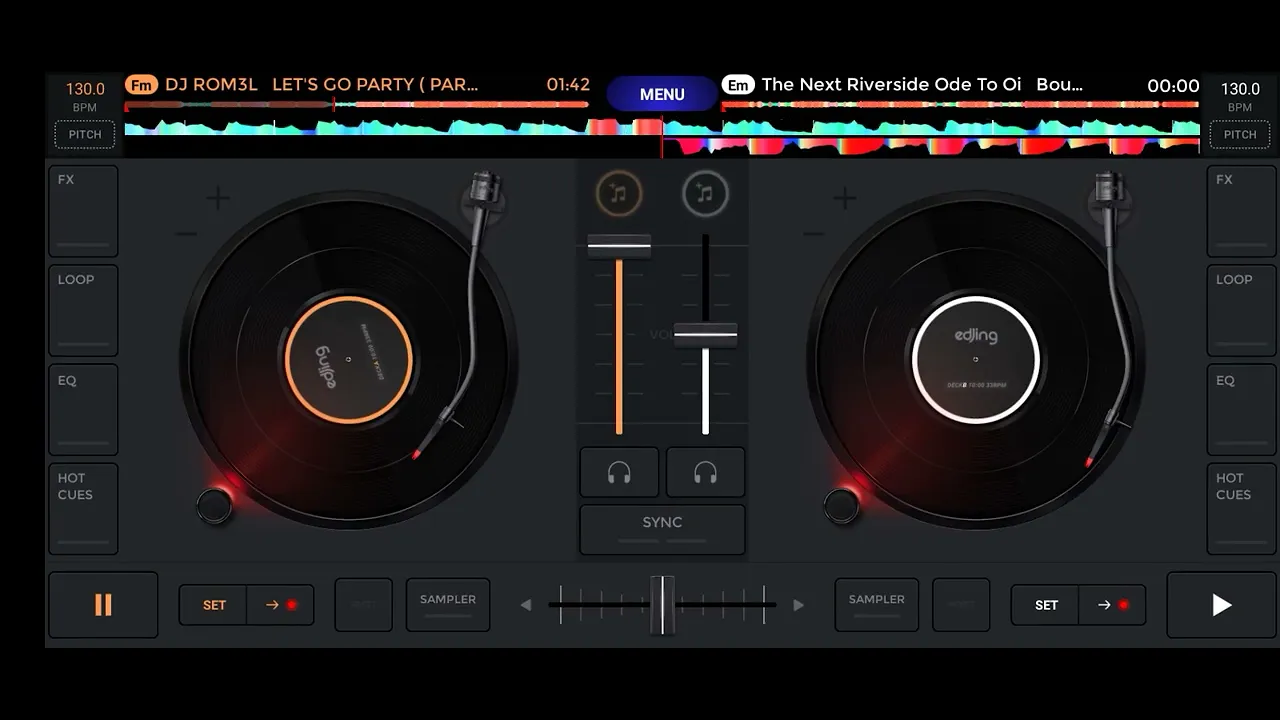Open right deck SAMPLER

pyautogui.click(x=877, y=605)
